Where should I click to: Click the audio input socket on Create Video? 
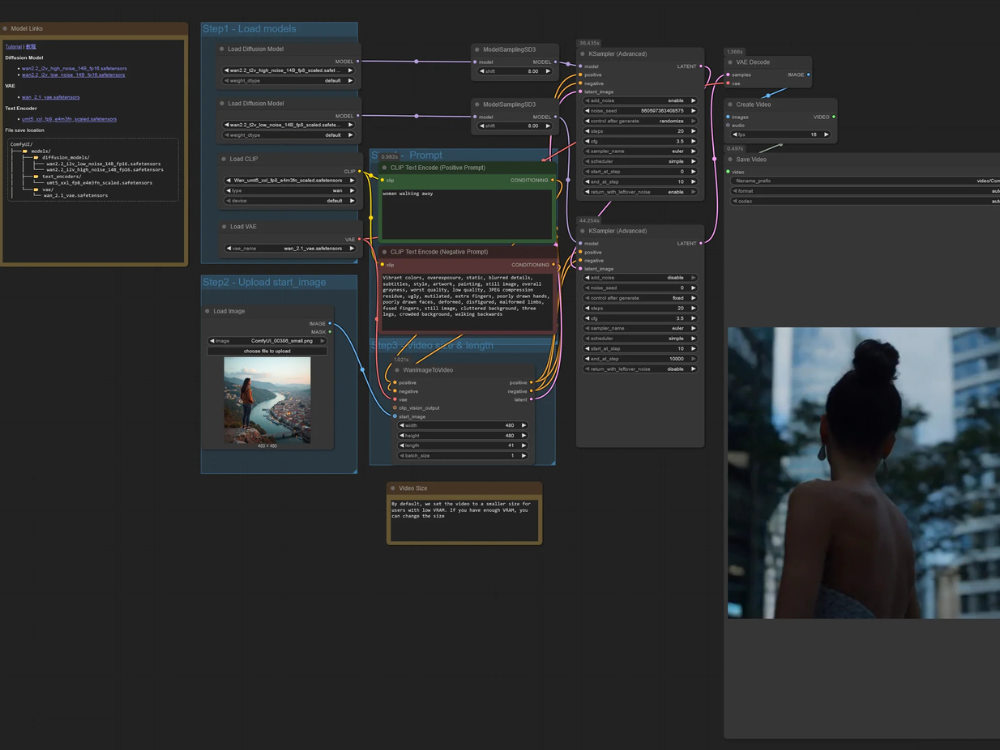[728, 125]
